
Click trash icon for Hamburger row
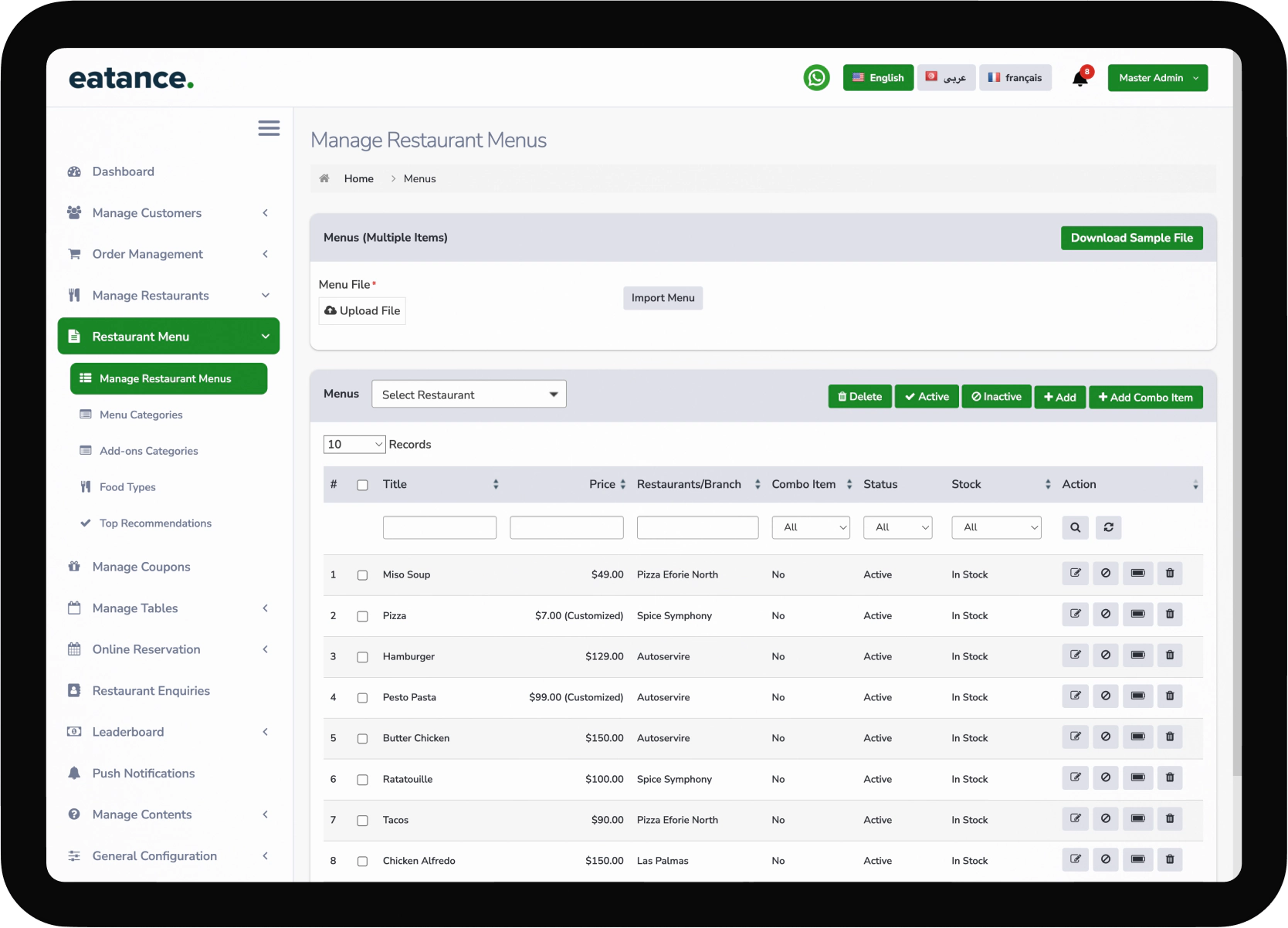click(x=1169, y=655)
